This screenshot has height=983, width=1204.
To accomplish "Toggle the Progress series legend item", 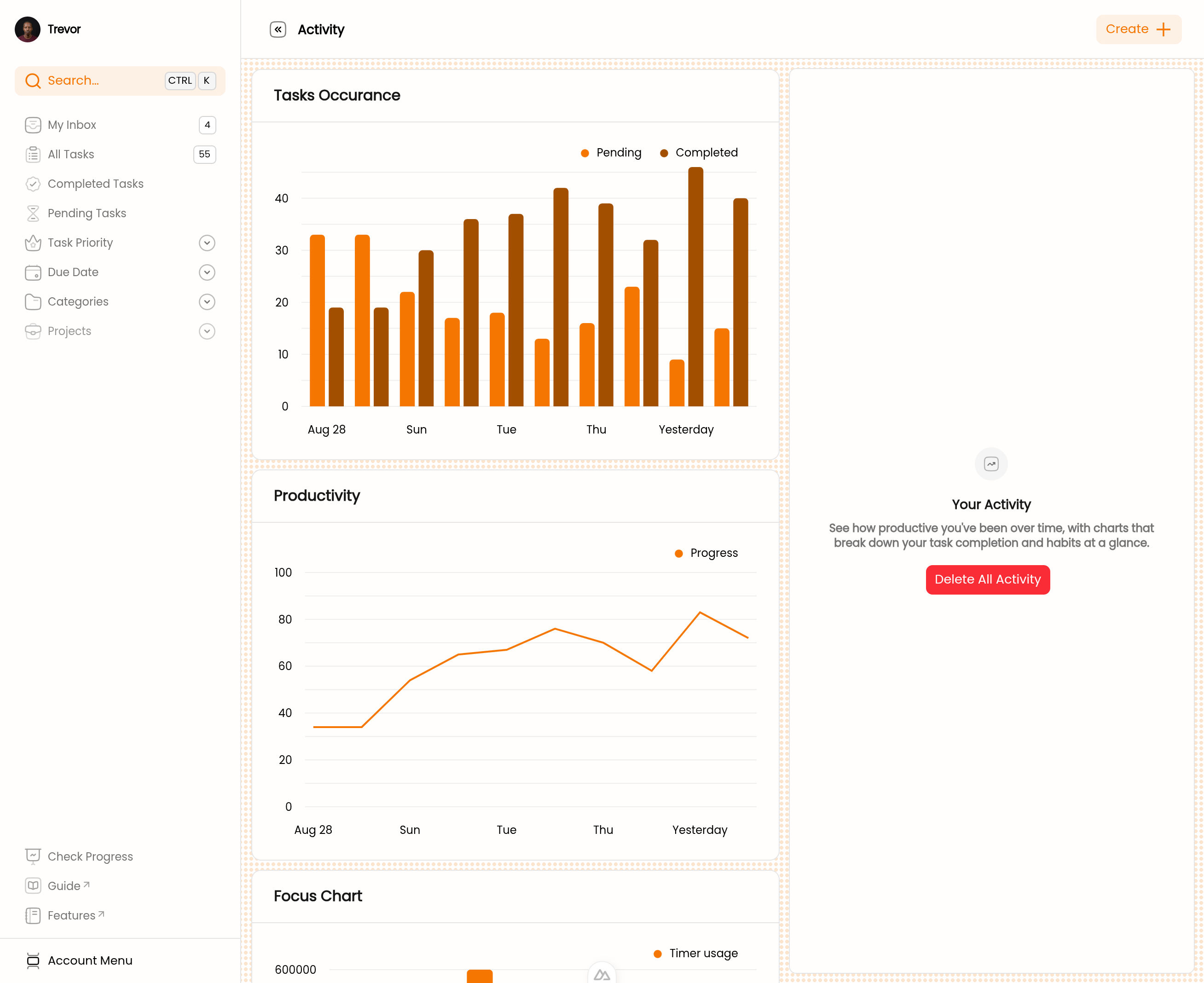I will (706, 553).
